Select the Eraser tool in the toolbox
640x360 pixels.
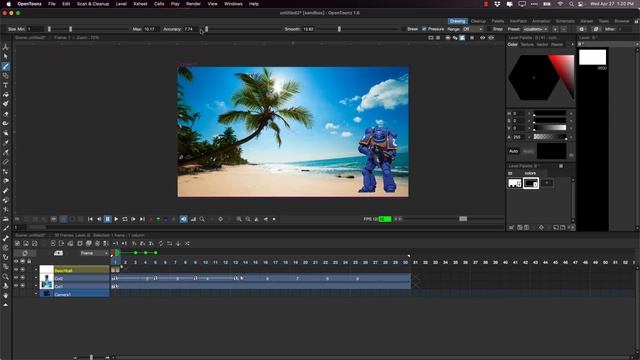pyautogui.click(x=6, y=114)
